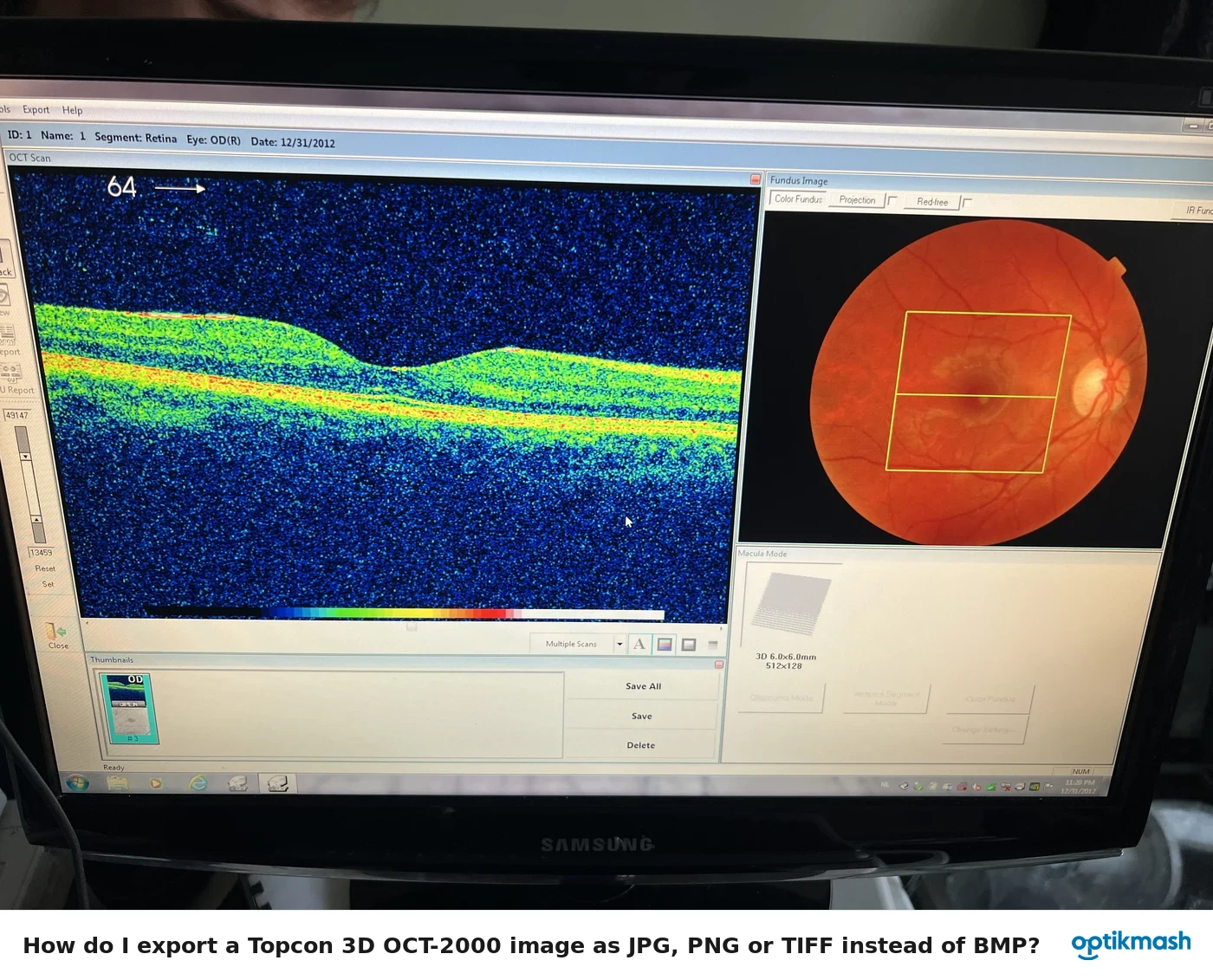Screen dimensions: 1213x980
Task: Click the 'Segment: Retina' header text
Action: pyautogui.click(x=135, y=138)
